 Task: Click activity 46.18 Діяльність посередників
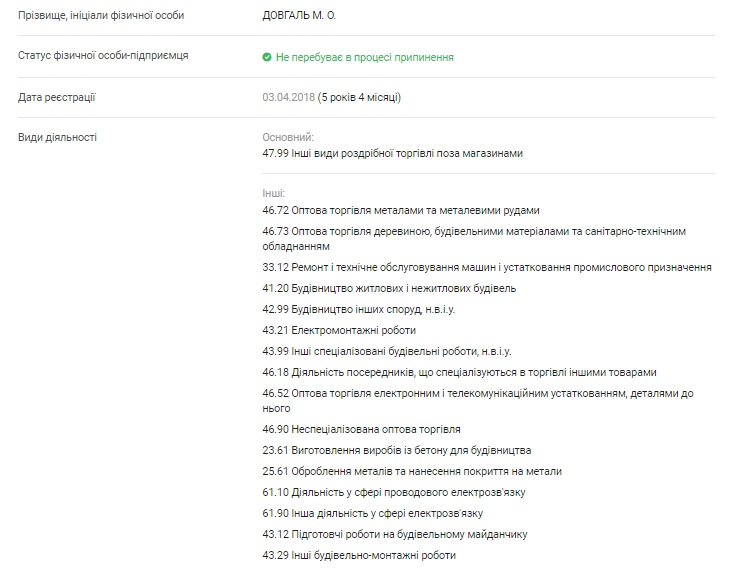click(x=460, y=372)
